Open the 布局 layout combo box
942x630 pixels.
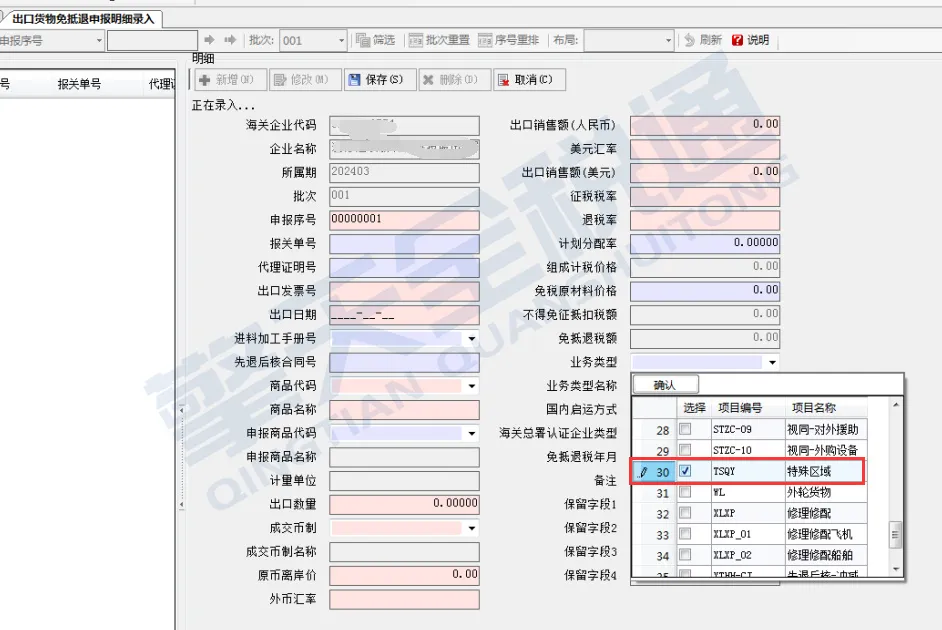tap(669, 40)
